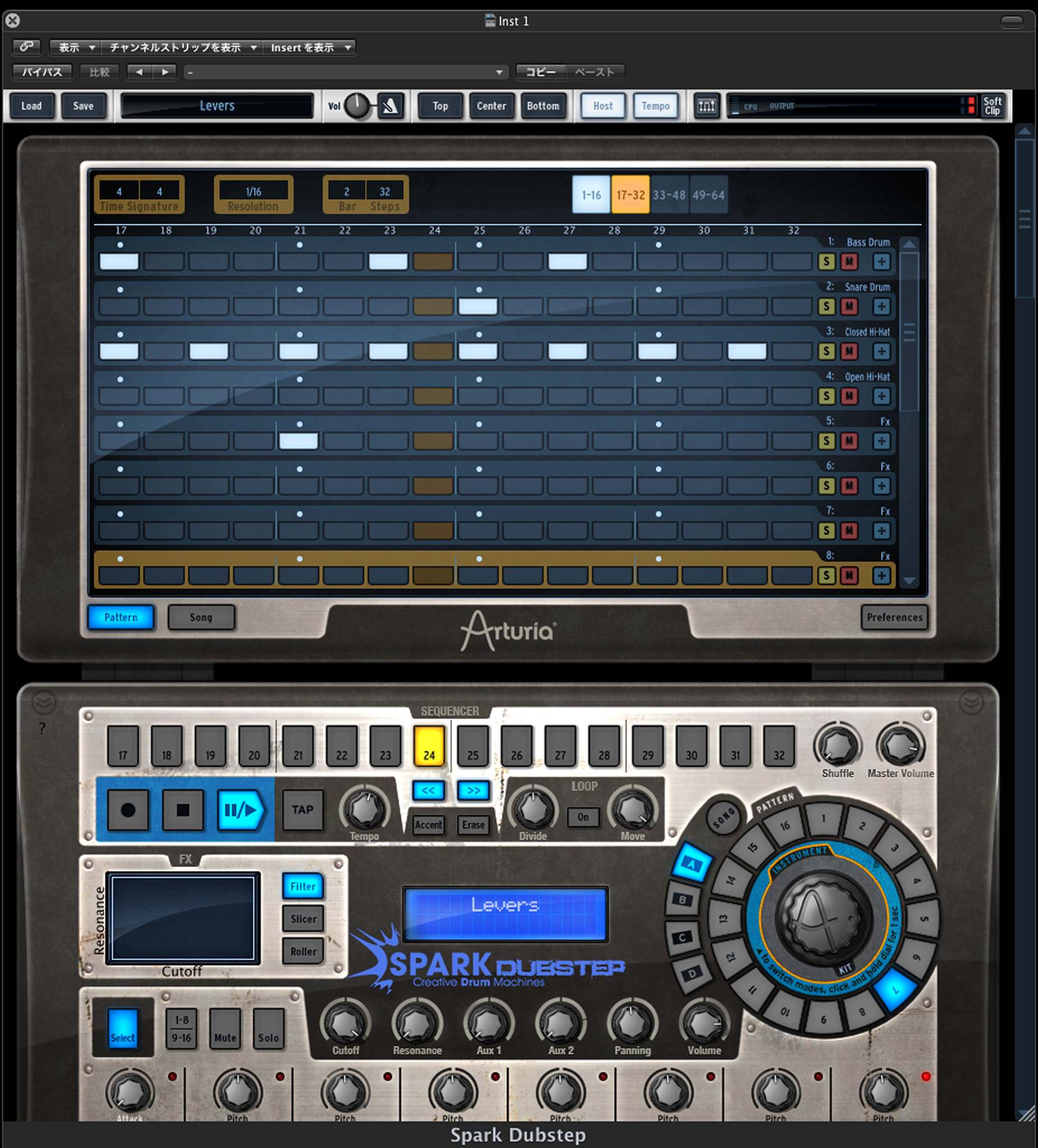Image resolution: width=1038 pixels, height=1148 pixels.
Task: Open the 表示 dropdown menu
Action: click(75, 47)
